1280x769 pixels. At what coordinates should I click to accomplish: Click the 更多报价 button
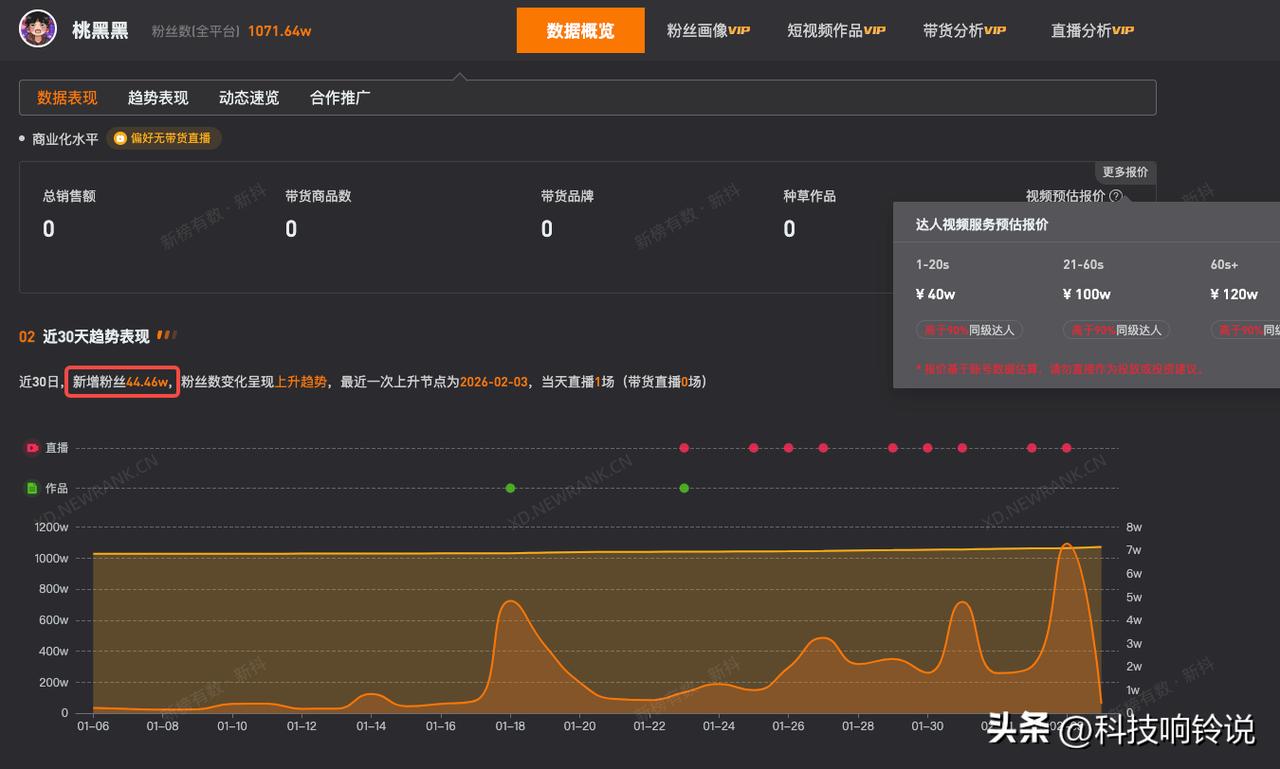pos(1125,172)
